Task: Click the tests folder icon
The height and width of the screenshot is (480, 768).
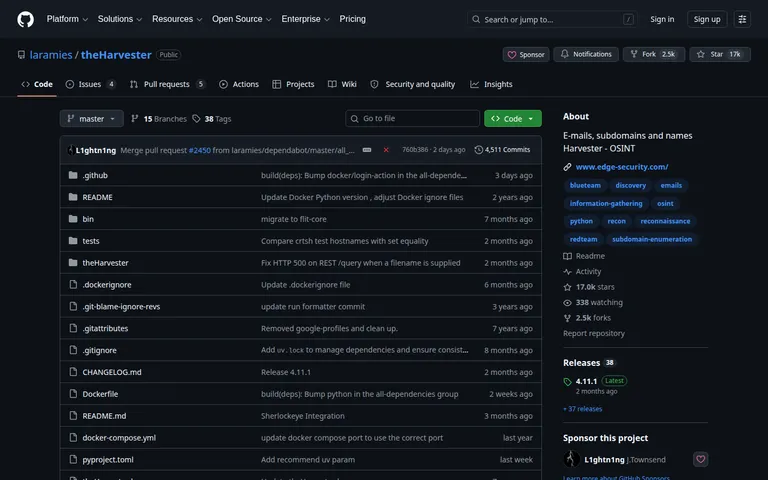Action: pyautogui.click(x=73, y=241)
